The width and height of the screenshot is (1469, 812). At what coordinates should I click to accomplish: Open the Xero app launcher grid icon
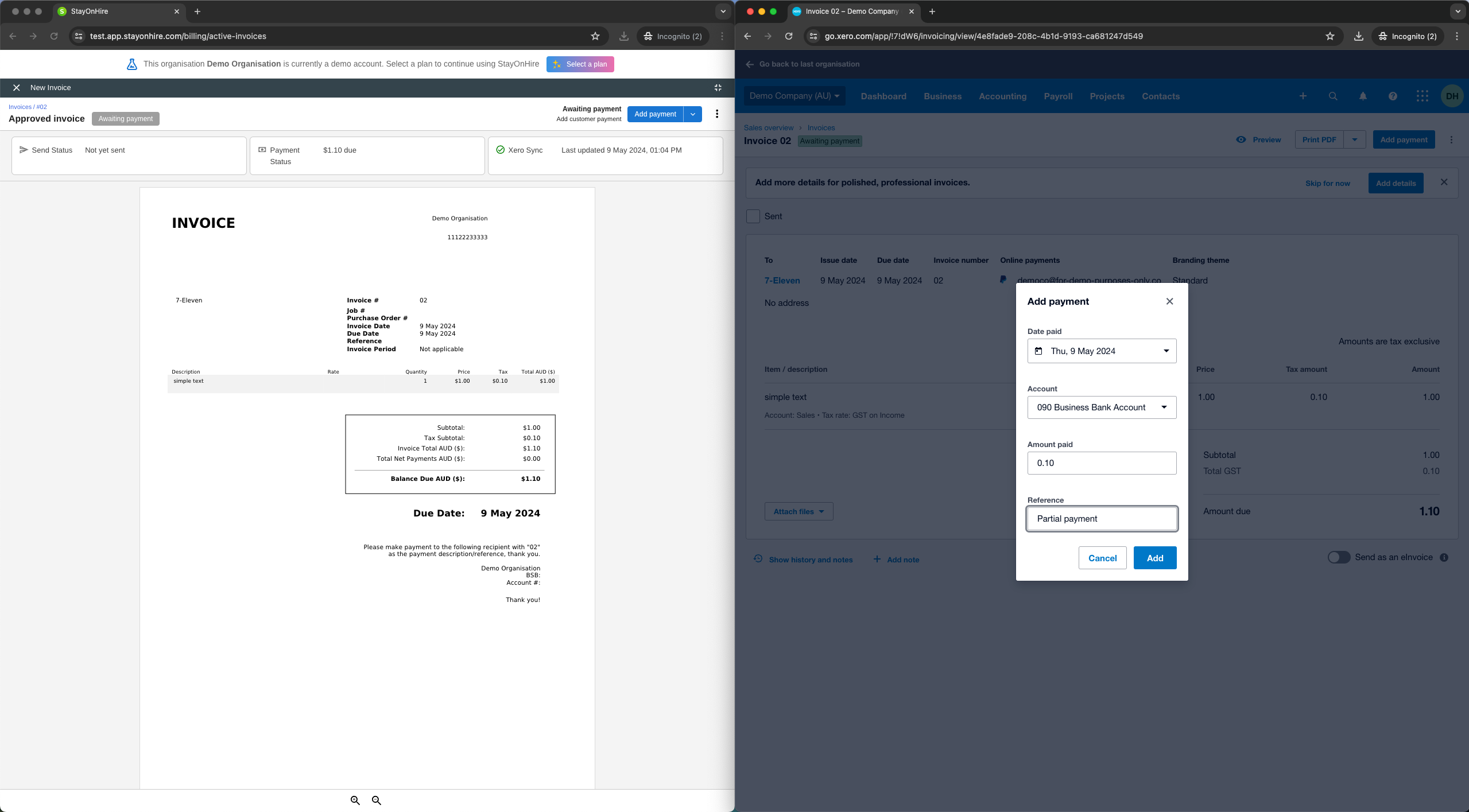click(1423, 96)
